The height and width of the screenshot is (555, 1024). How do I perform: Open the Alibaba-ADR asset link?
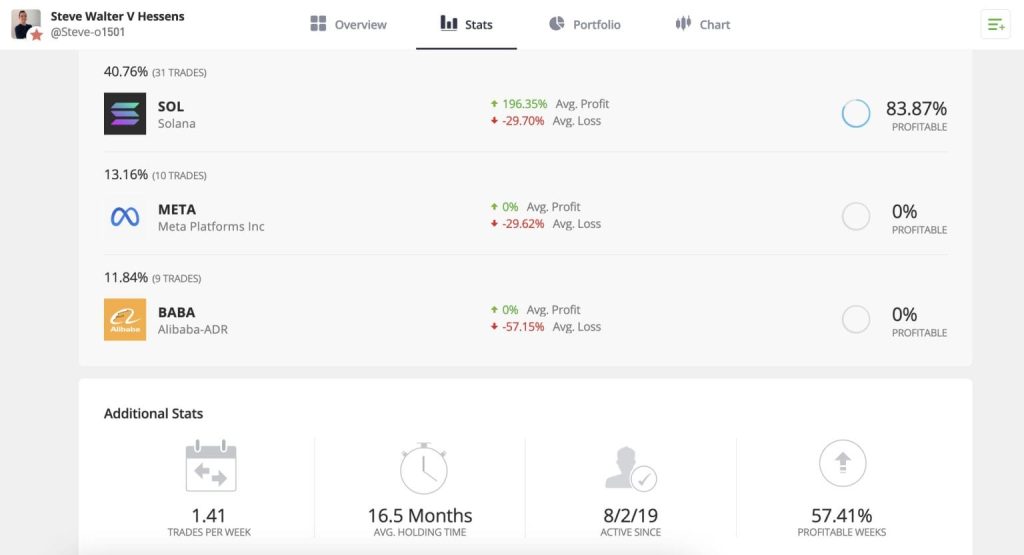(x=193, y=330)
